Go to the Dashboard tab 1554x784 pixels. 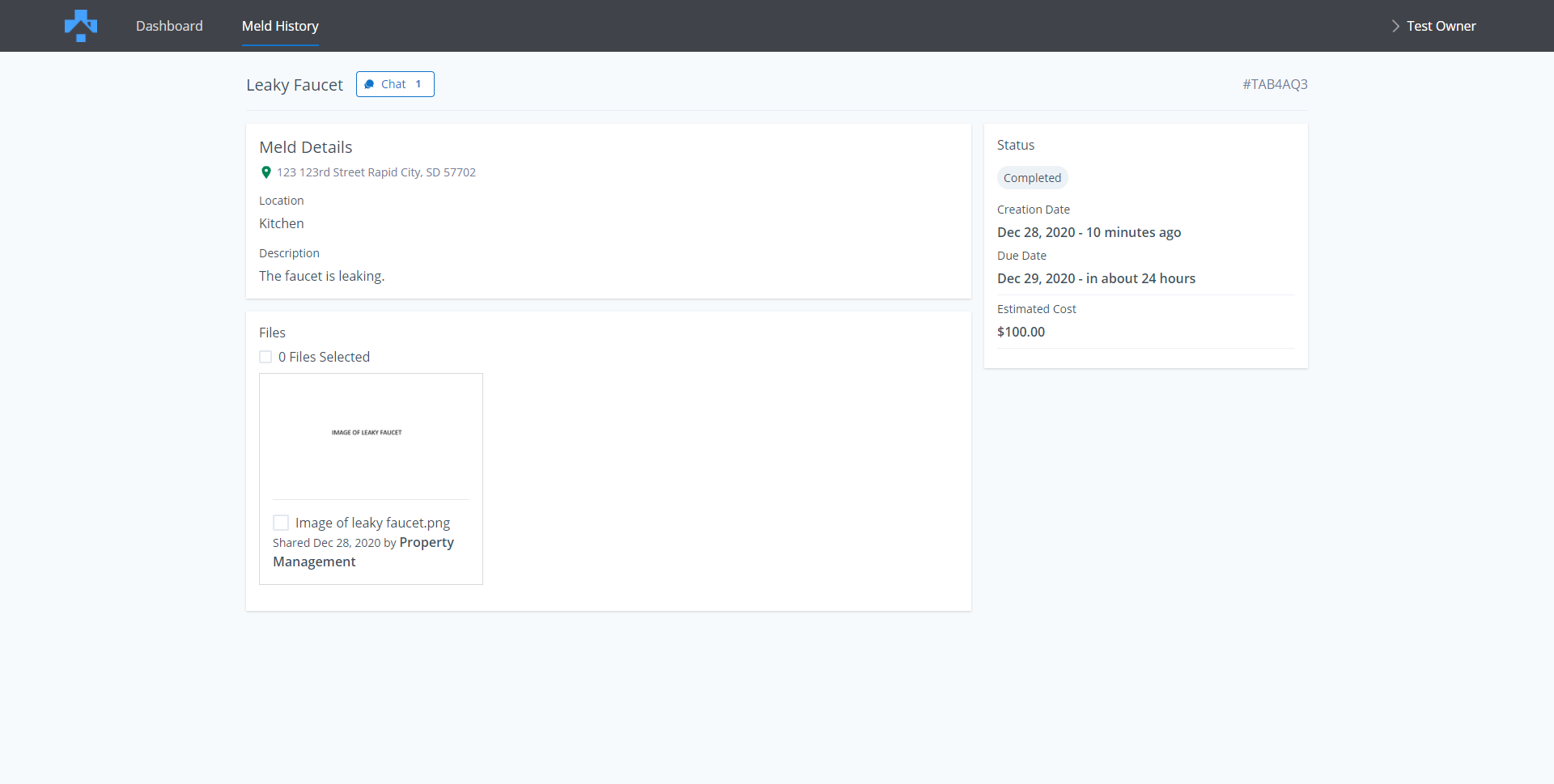[169, 26]
